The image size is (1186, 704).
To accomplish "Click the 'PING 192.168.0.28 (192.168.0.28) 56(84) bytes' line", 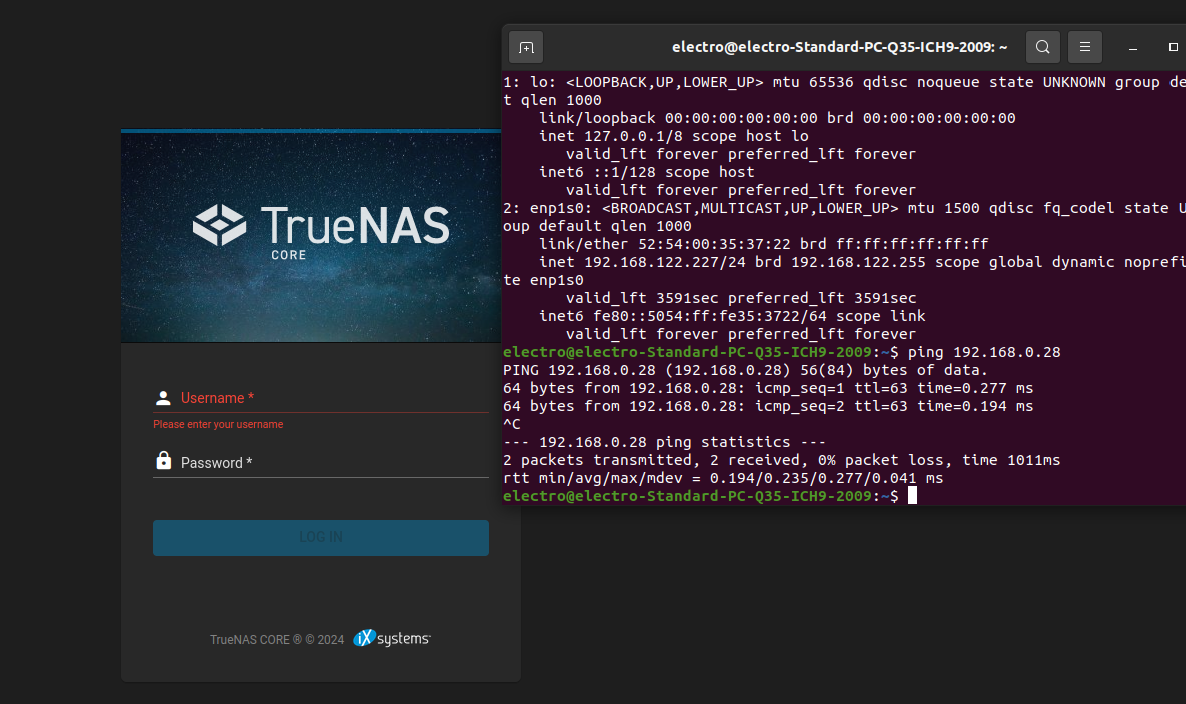I will click(745, 370).
